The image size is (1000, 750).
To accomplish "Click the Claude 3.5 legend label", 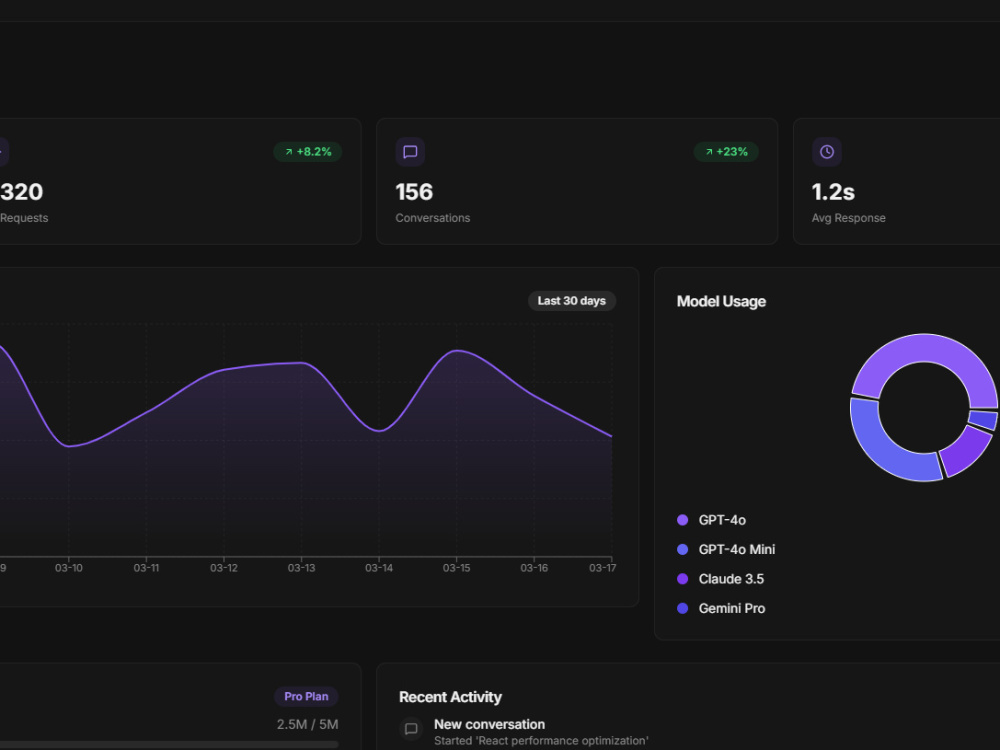I will (731, 579).
